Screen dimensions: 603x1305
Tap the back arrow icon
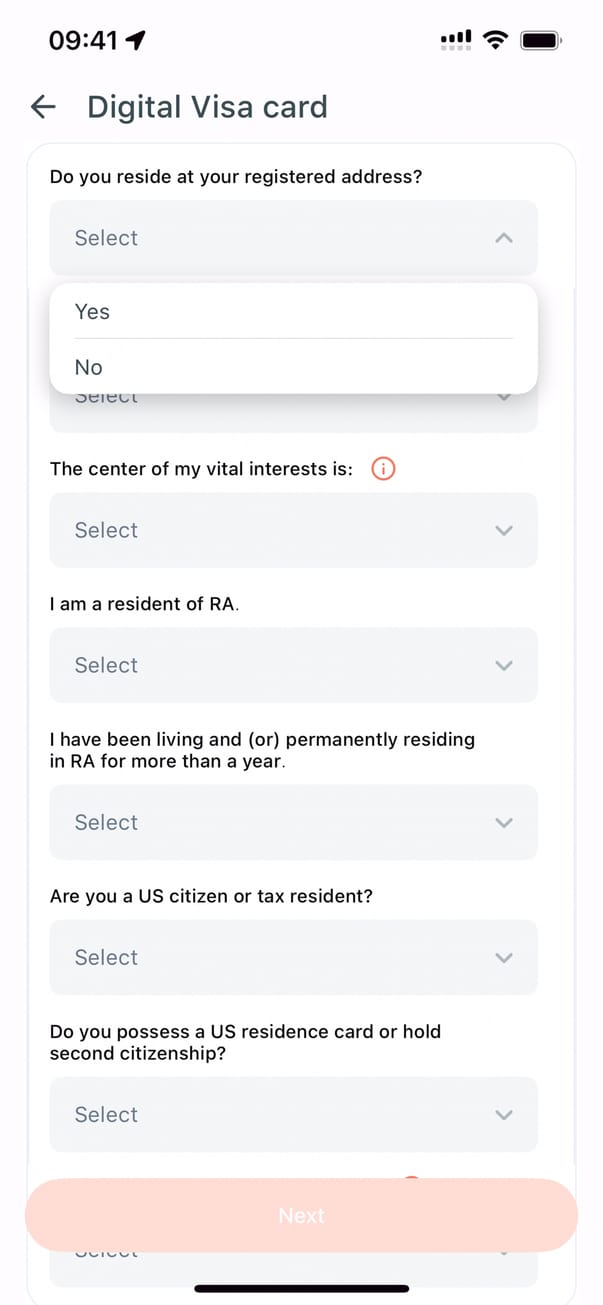click(43, 107)
